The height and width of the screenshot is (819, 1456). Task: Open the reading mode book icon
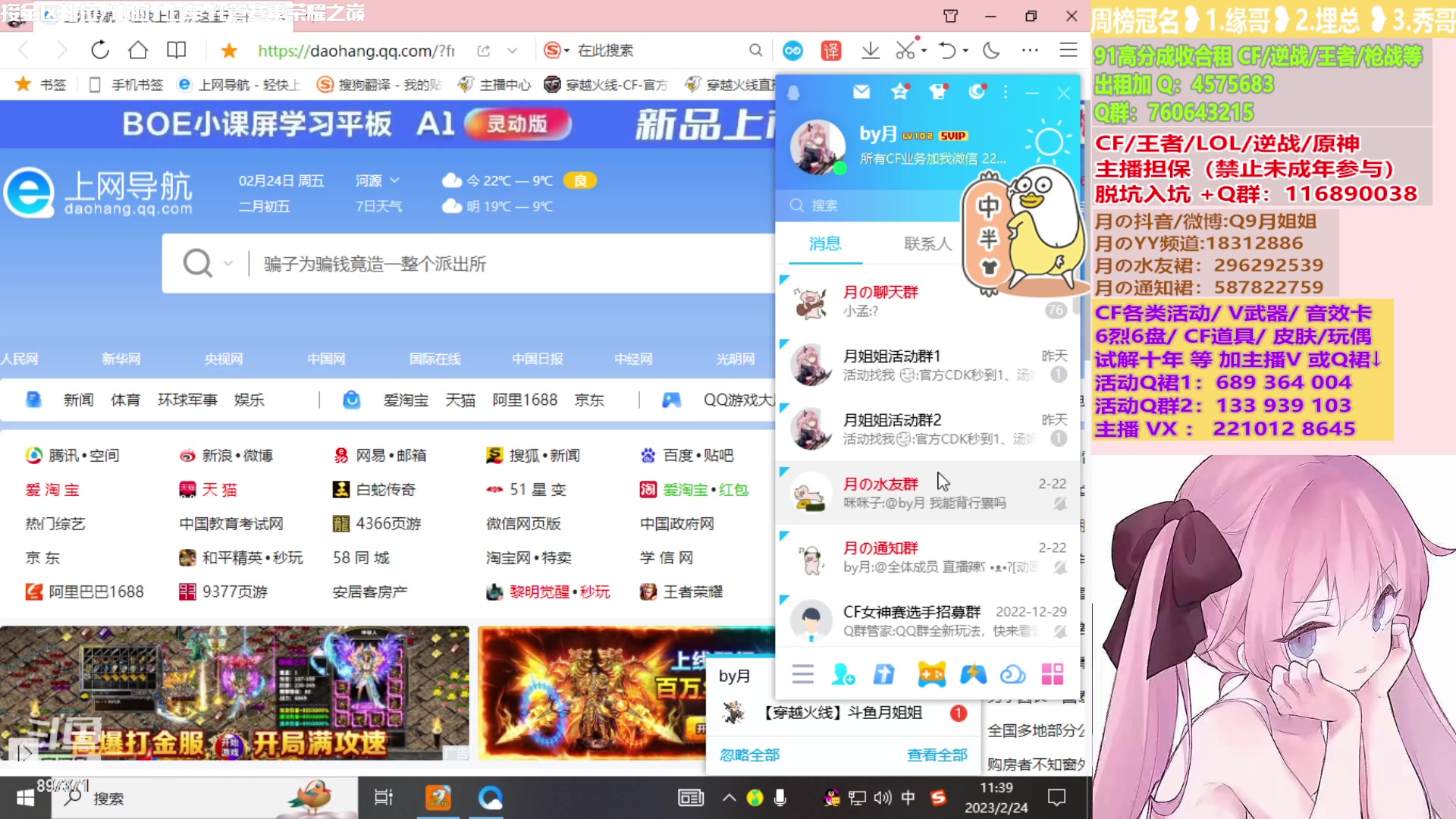coord(177,51)
